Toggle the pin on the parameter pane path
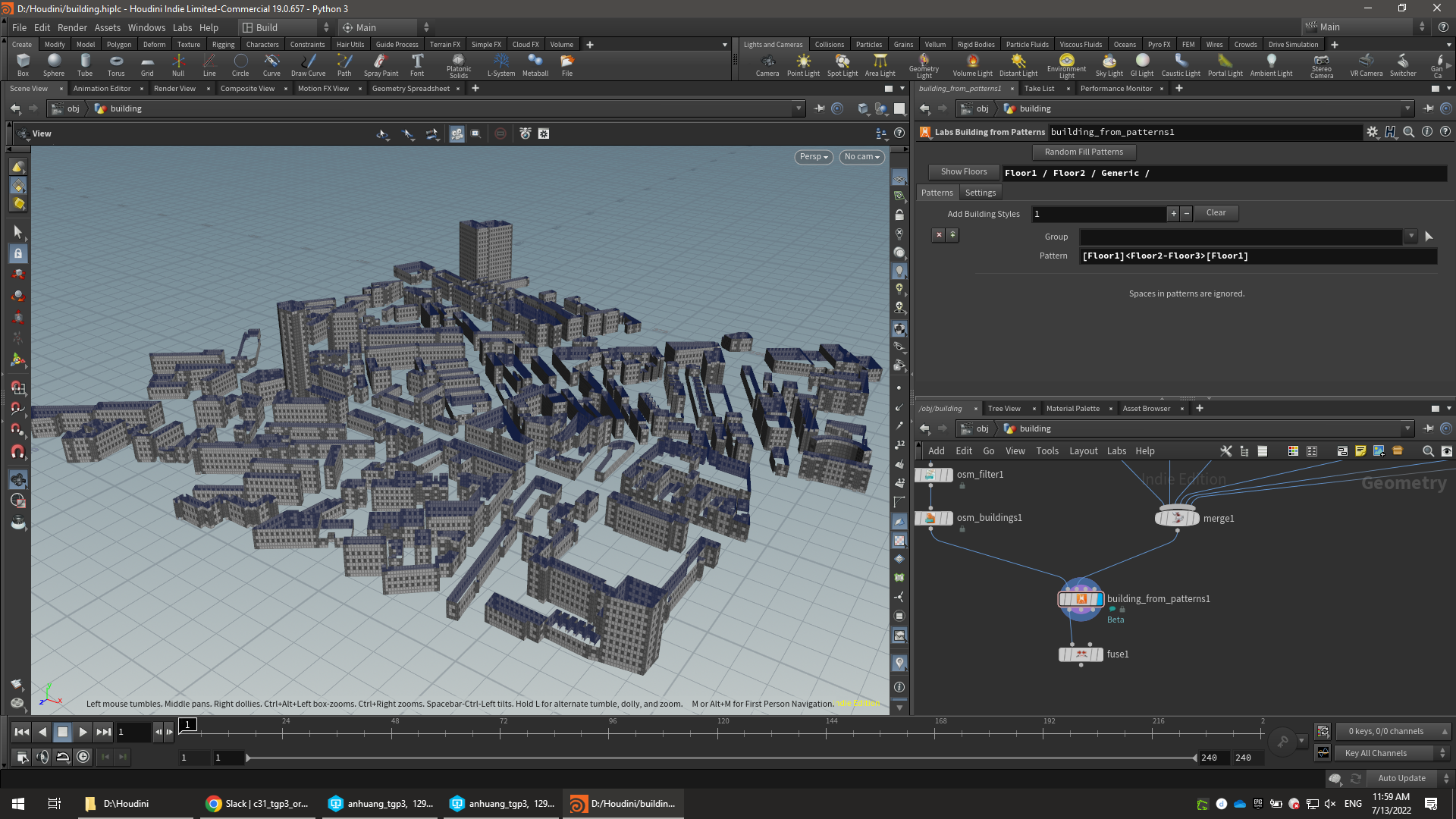Viewport: 1456px width, 819px height. tap(1428, 108)
